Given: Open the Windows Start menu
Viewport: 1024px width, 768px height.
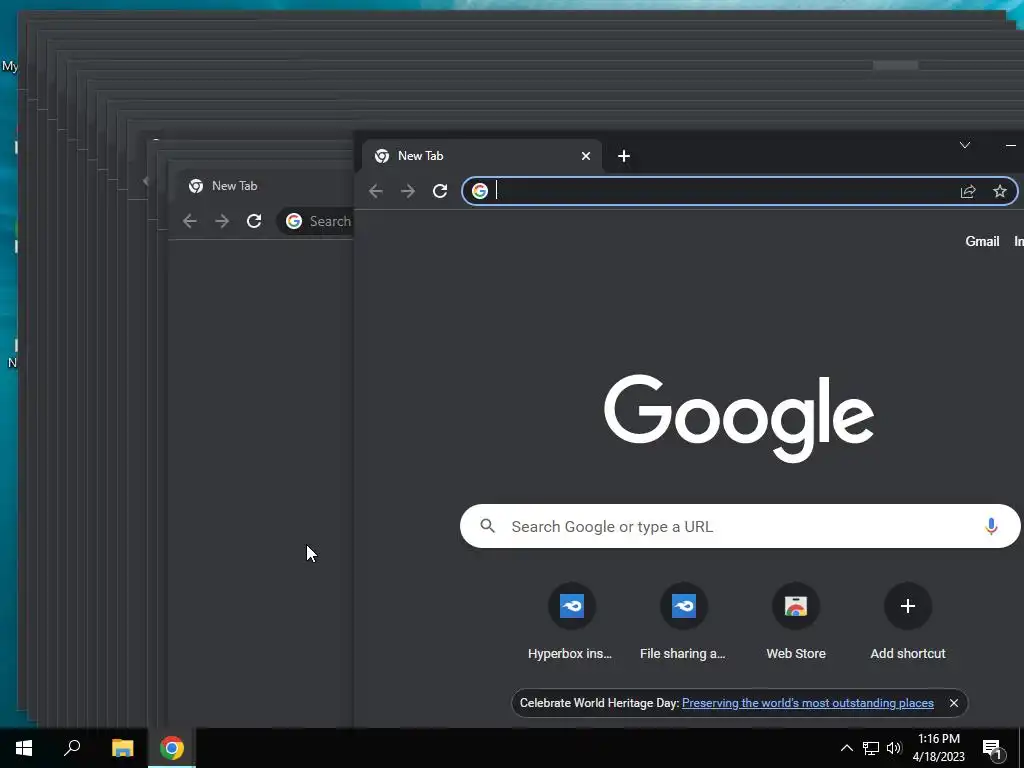Looking at the screenshot, I should (24, 748).
